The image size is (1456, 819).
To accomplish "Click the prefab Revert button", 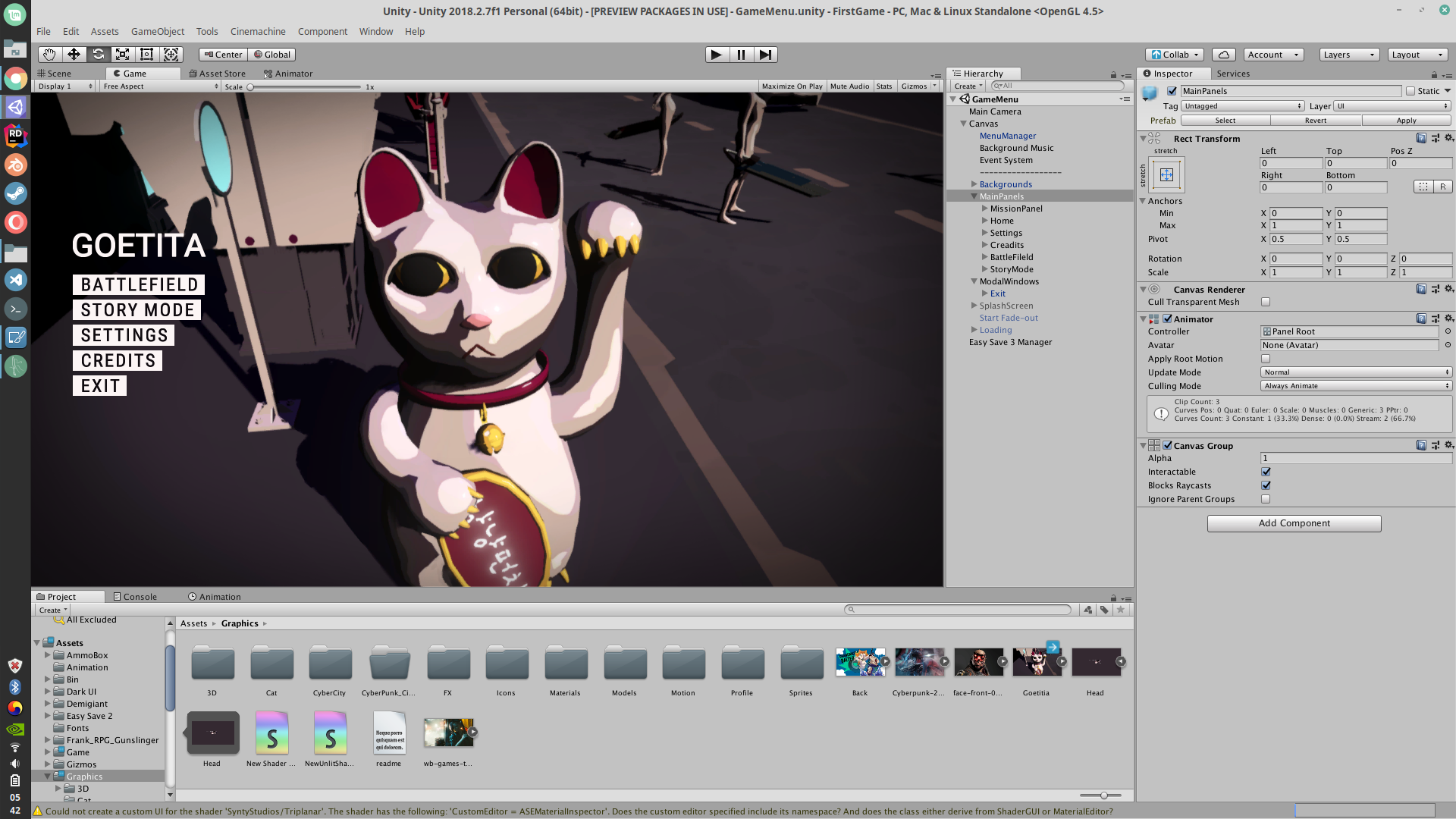I will point(1316,121).
